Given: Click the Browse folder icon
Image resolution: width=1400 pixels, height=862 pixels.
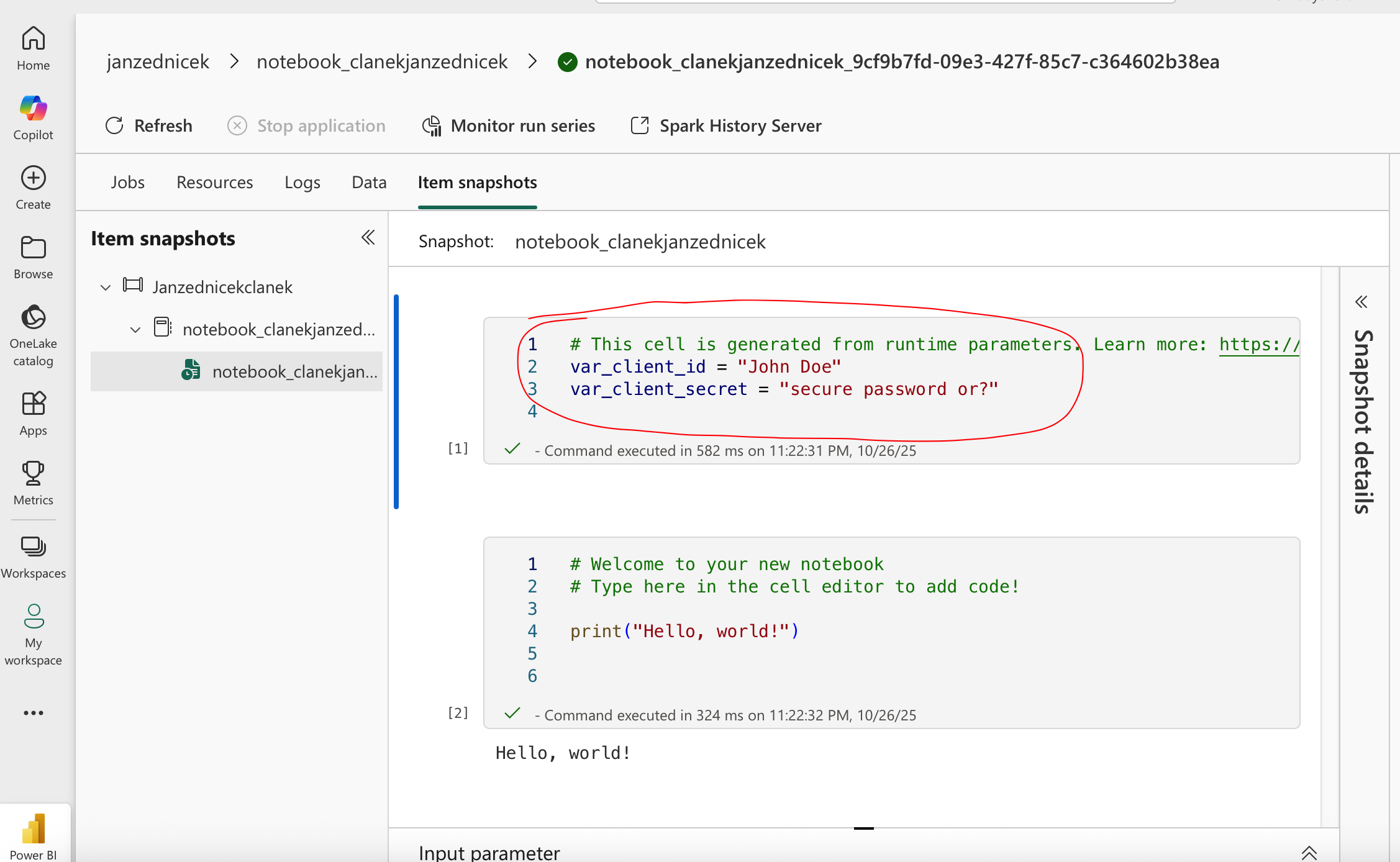Looking at the screenshot, I should [33, 248].
